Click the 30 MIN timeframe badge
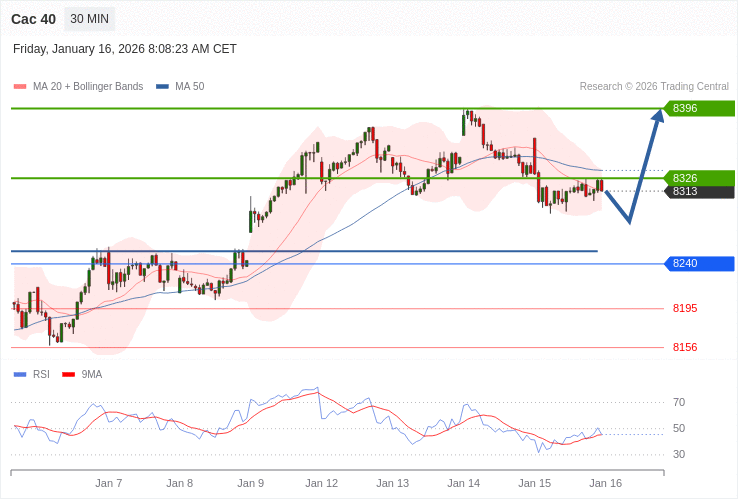This screenshot has height=500, width=738. coord(90,19)
